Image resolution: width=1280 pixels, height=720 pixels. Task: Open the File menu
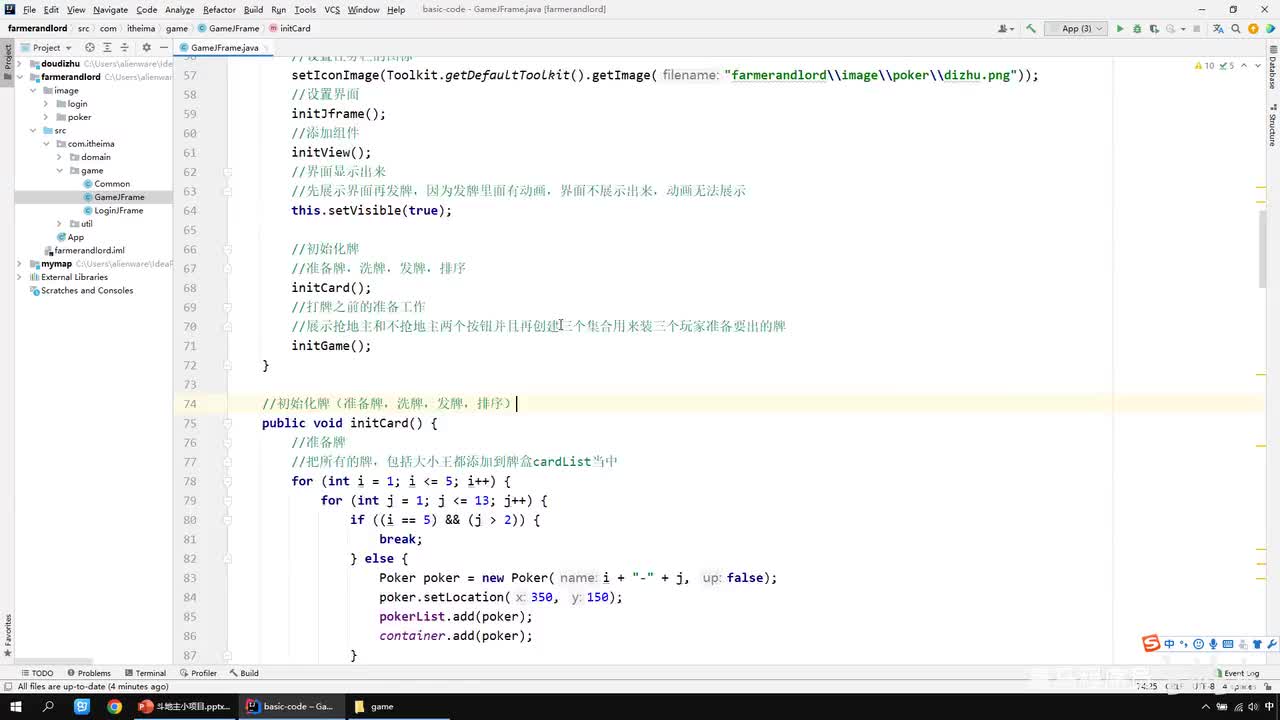(x=29, y=9)
